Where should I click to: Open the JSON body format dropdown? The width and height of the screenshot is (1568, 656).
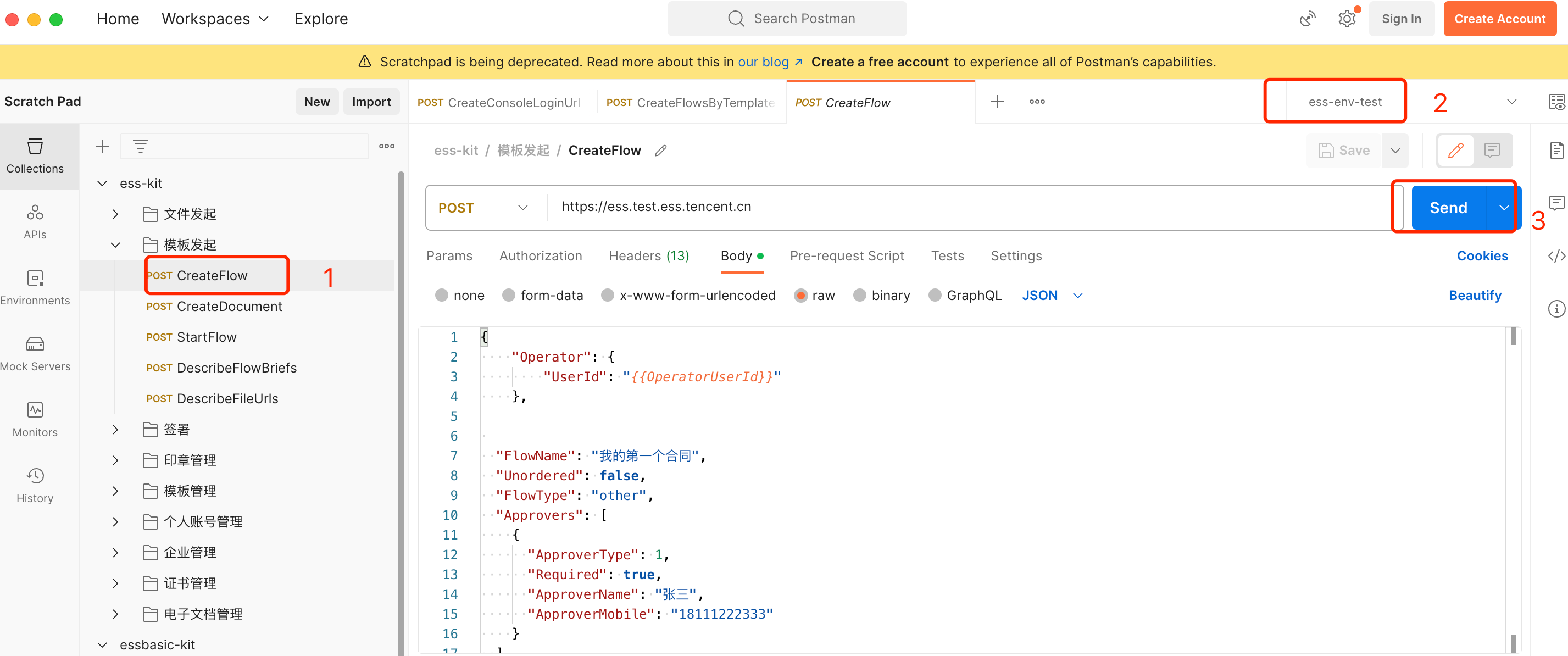[1052, 295]
